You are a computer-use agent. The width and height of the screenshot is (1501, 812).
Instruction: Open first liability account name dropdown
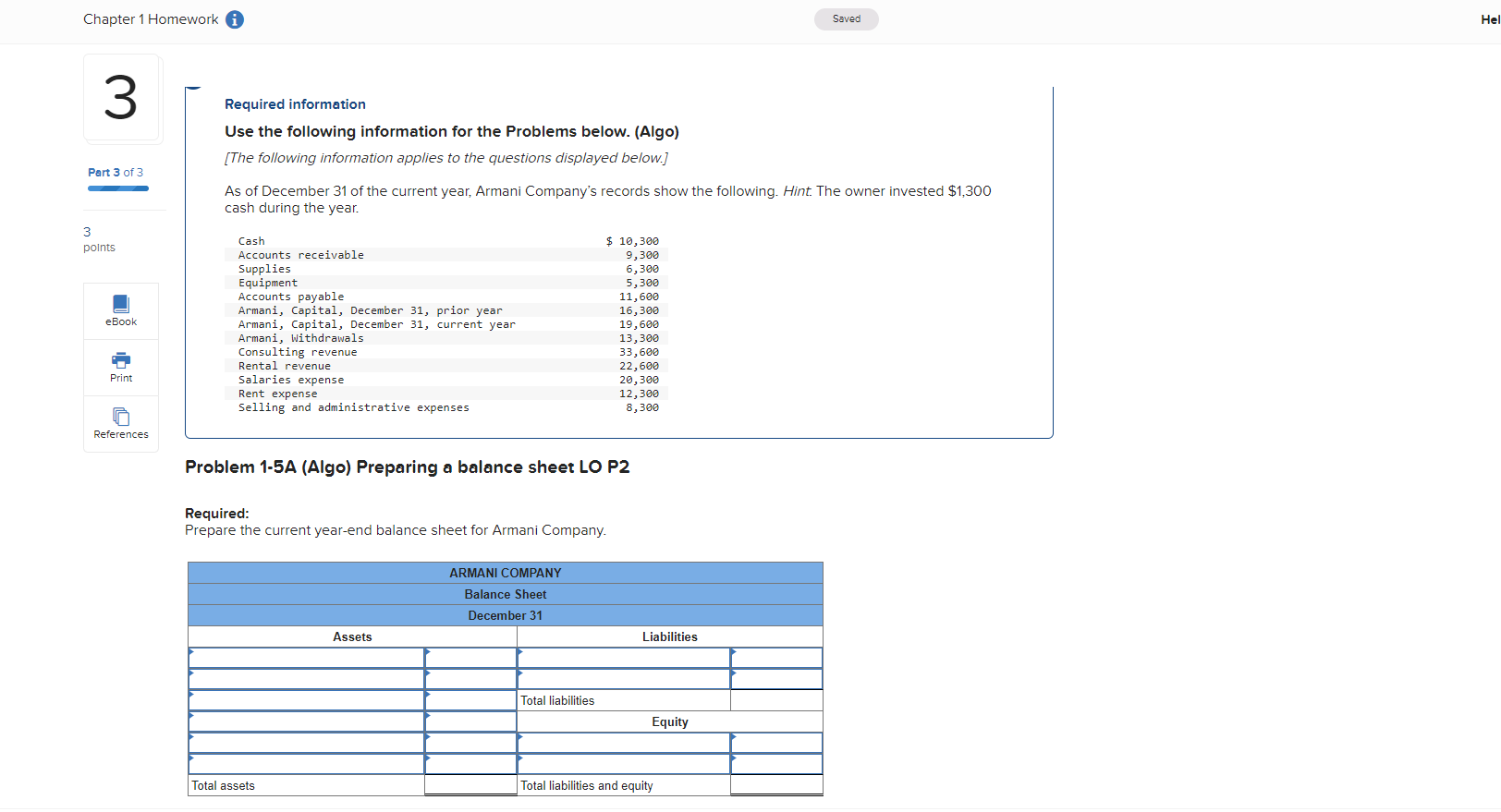click(x=624, y=658)
